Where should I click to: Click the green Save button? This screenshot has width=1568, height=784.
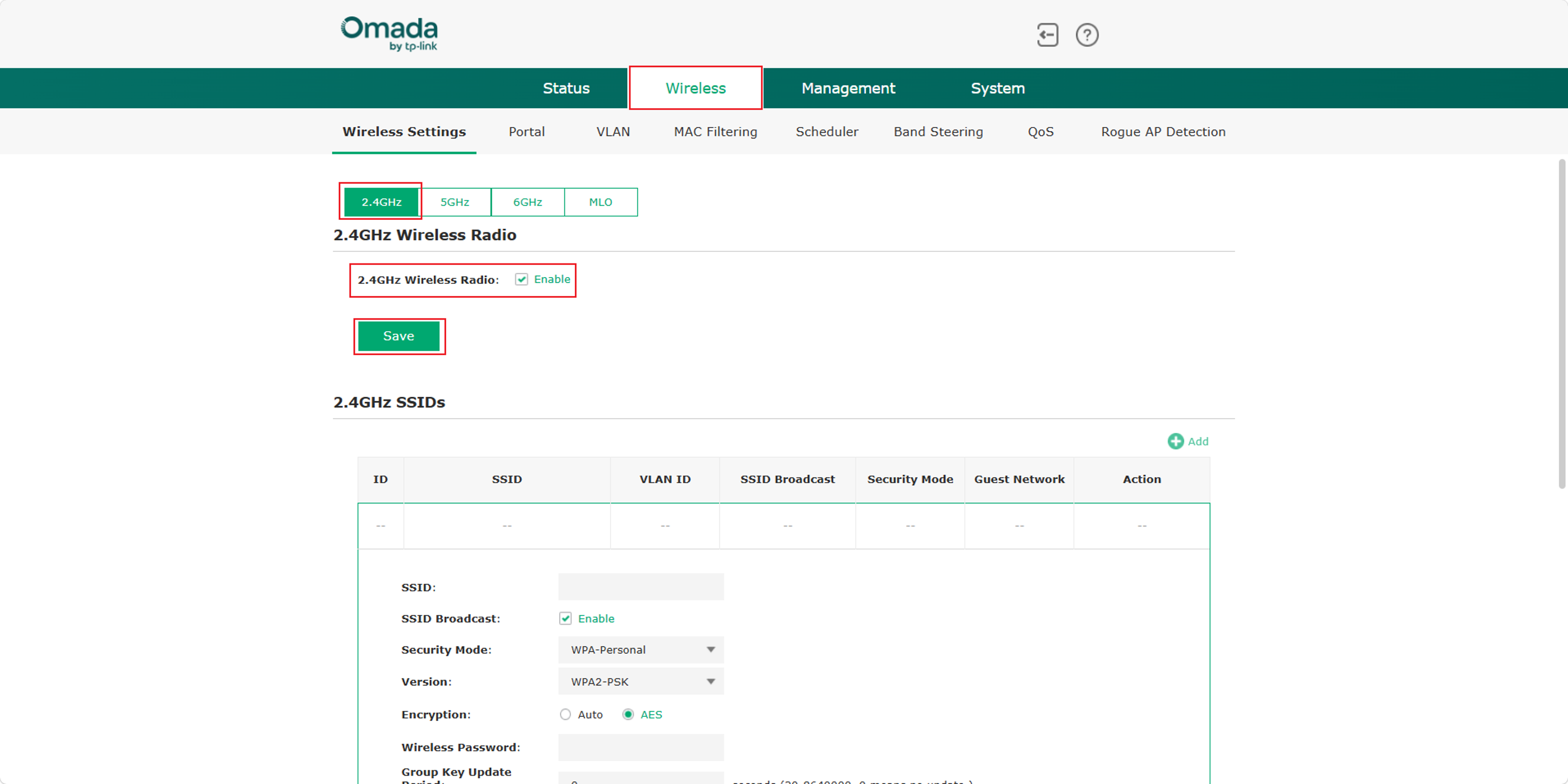[399, 336]
